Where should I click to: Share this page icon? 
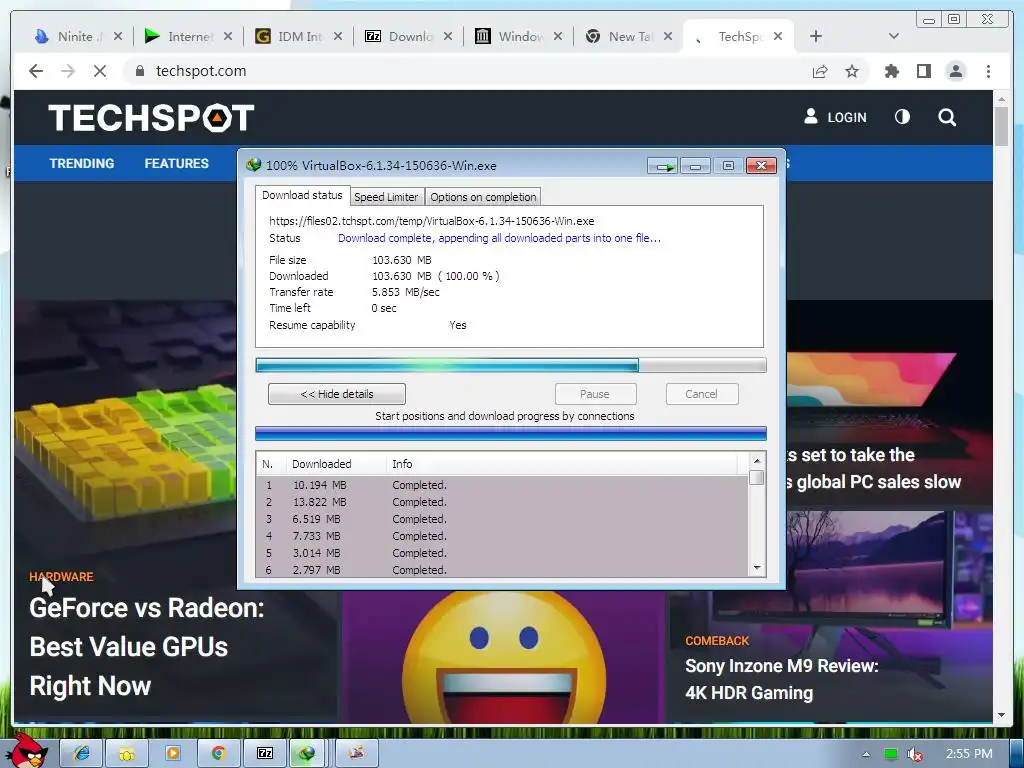coord(820,71)
